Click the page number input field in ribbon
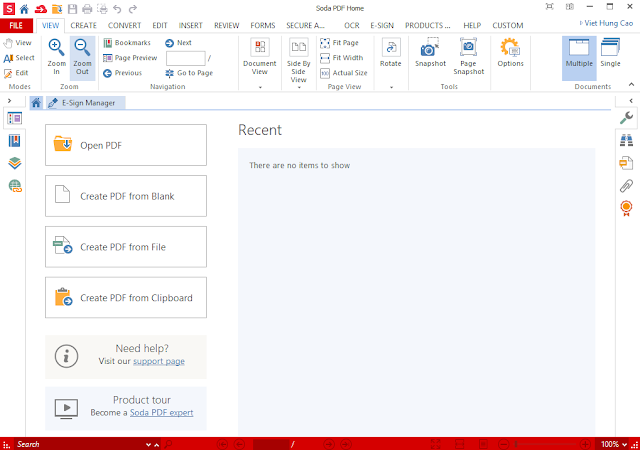Screen dimensions: 640x450 tap(186, 58)
